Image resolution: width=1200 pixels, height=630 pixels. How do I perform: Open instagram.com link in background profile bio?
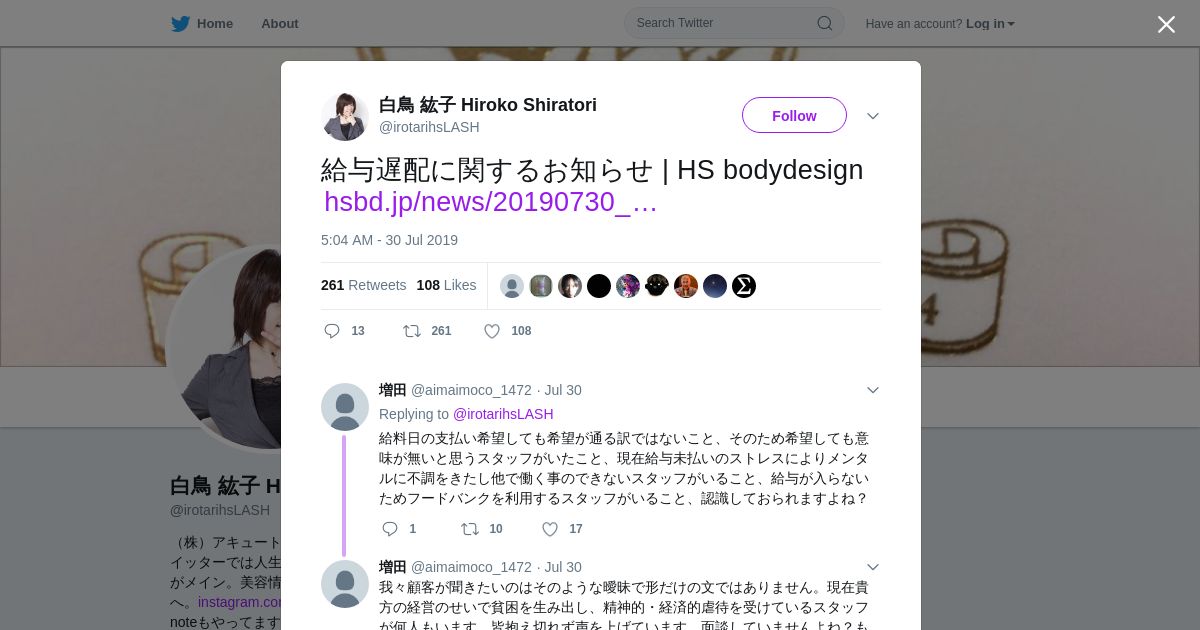(240, 602)
